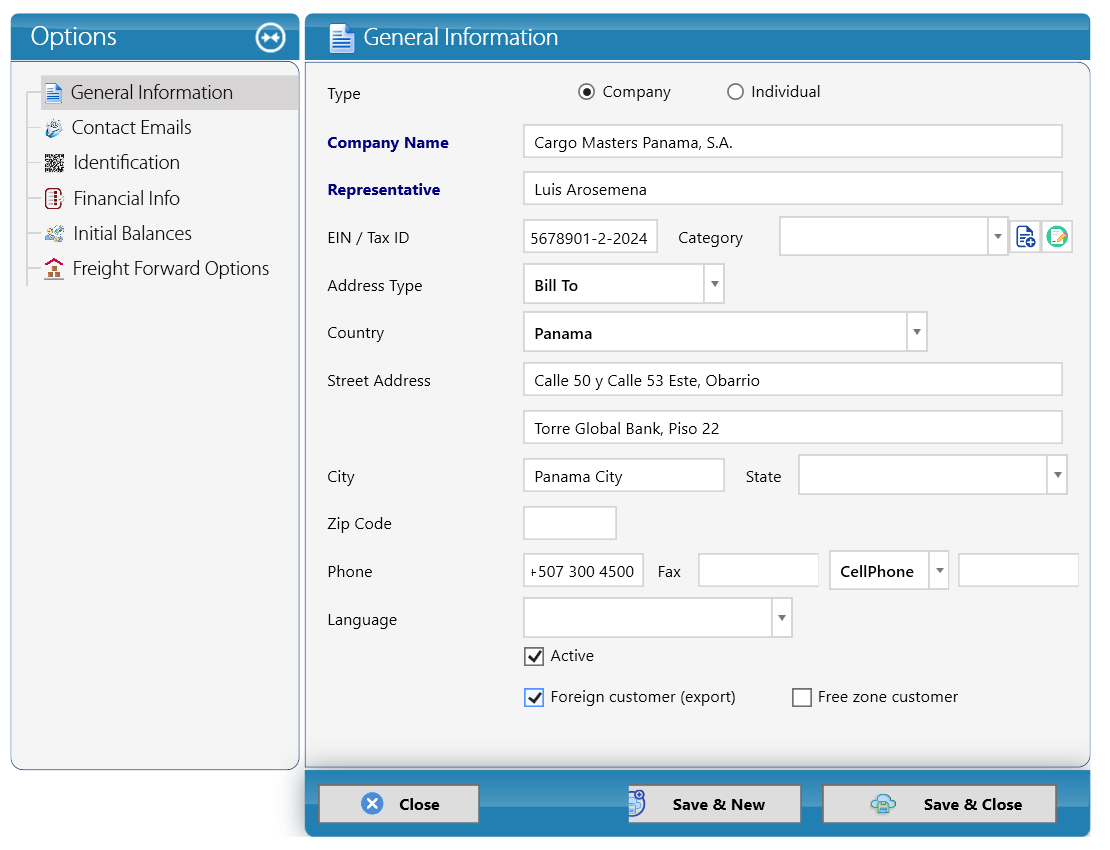Open the Initial Balances section

click(132, 234)
